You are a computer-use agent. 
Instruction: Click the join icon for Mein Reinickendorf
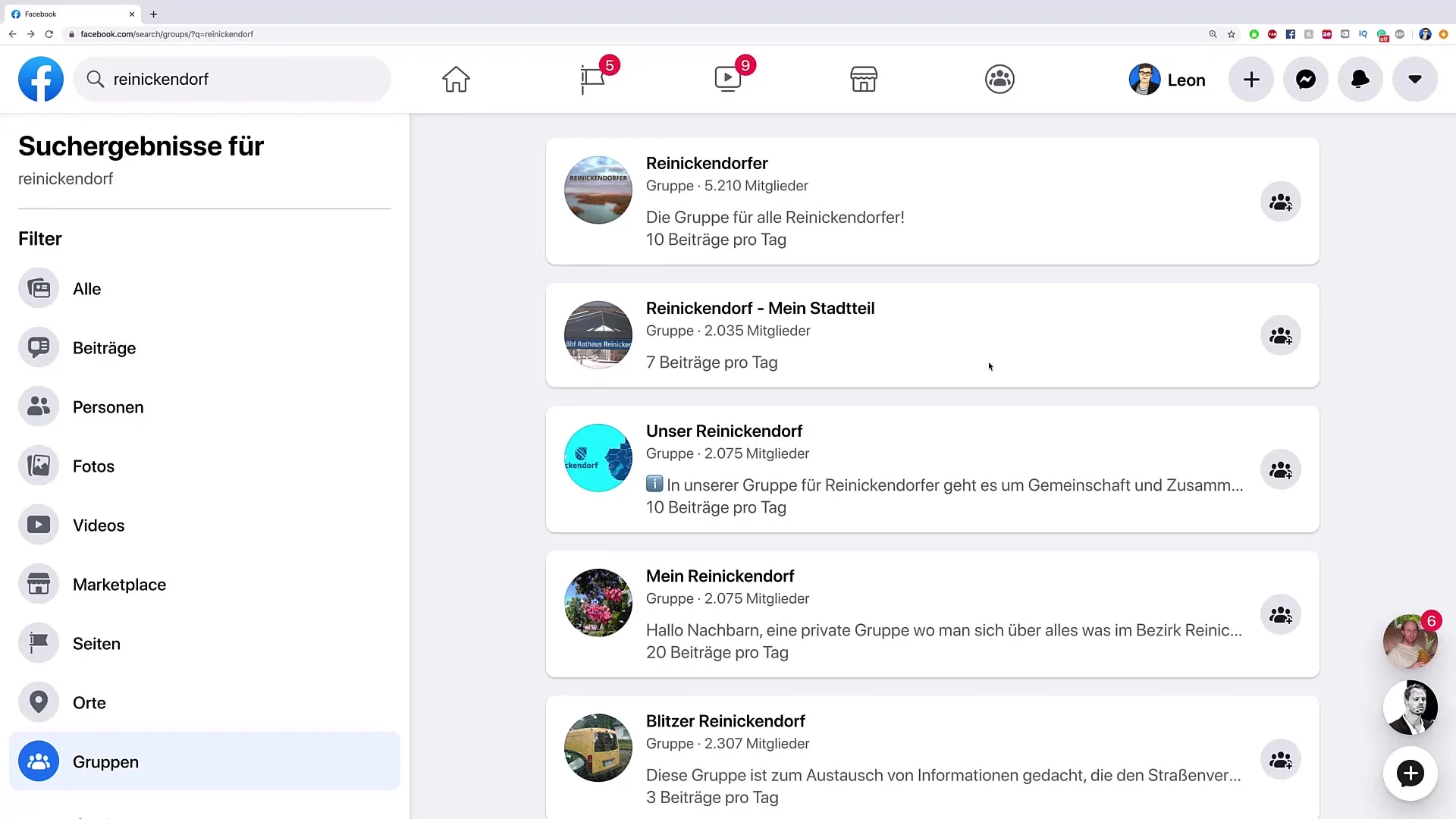(x=1281, y=614)
